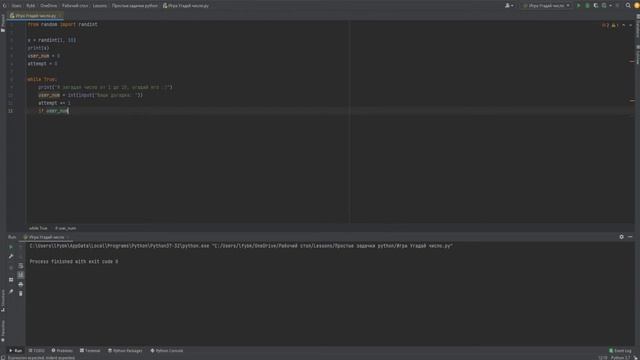Open the Run panel settings gear
Screen dimensions: 640x360
(x=621, y=237)
